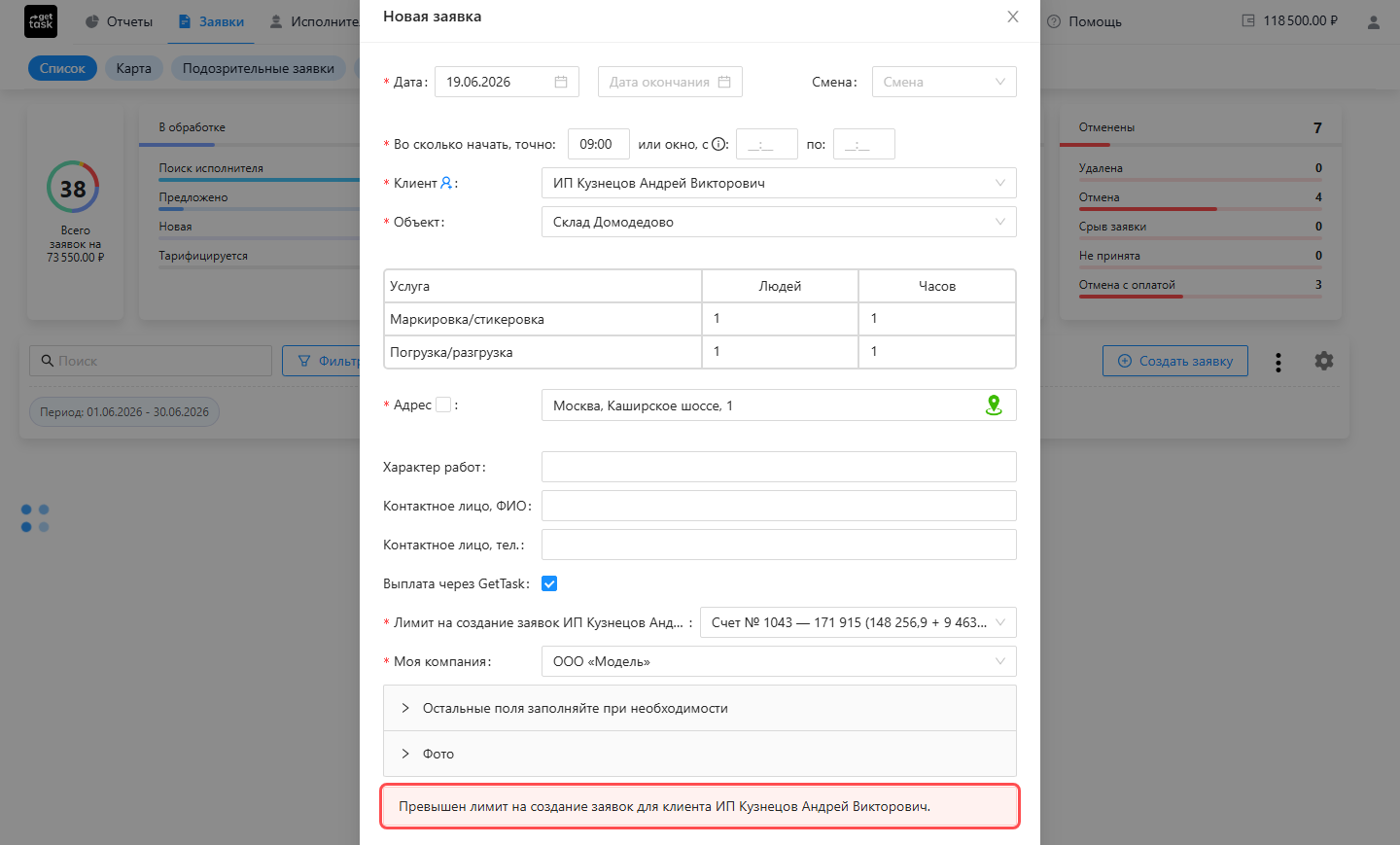Click window start time 'с' field
This screenshot has height=845, width=1400.
click(x=766, y=144)
